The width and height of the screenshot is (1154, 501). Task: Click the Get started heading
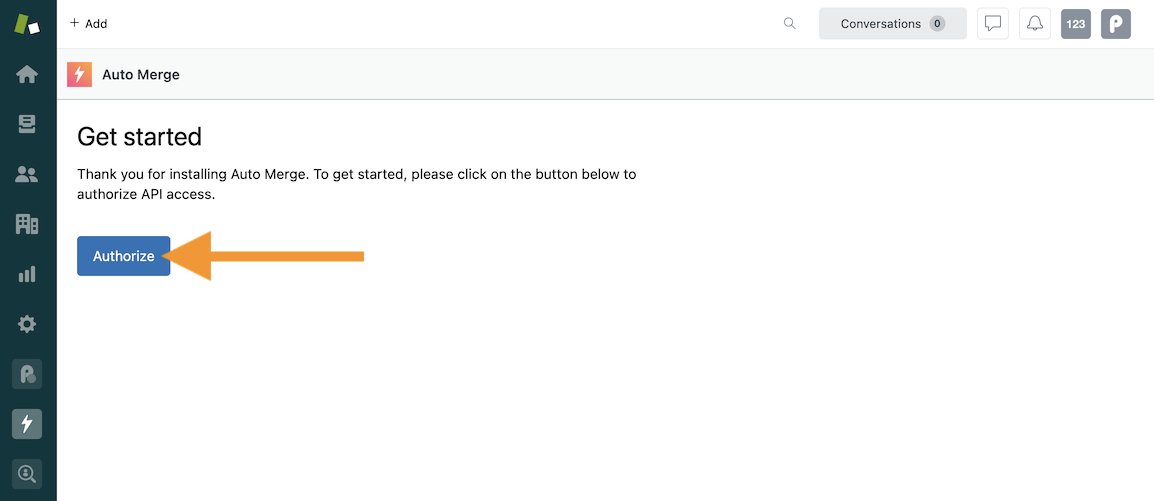point(139,137)
